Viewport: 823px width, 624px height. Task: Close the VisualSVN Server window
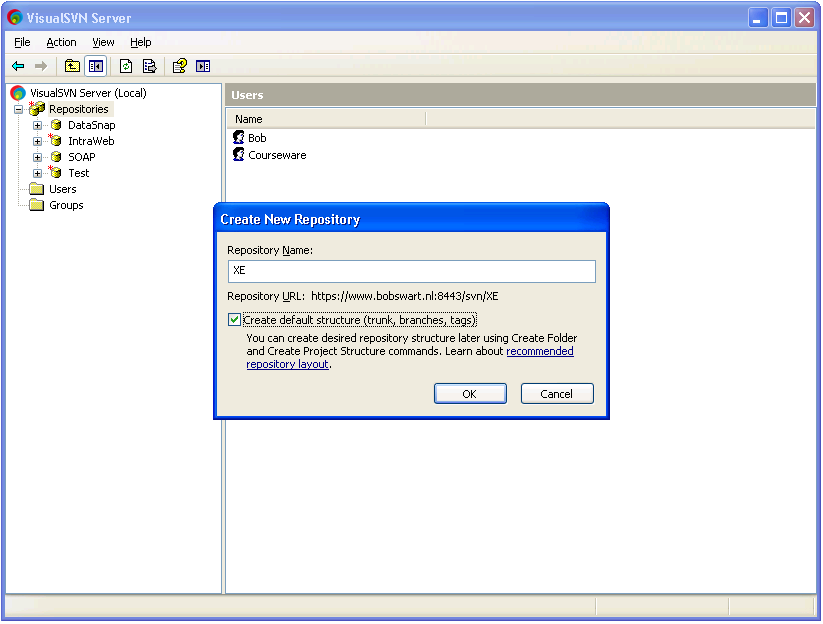pyautogui.click(x=805, y=18)
